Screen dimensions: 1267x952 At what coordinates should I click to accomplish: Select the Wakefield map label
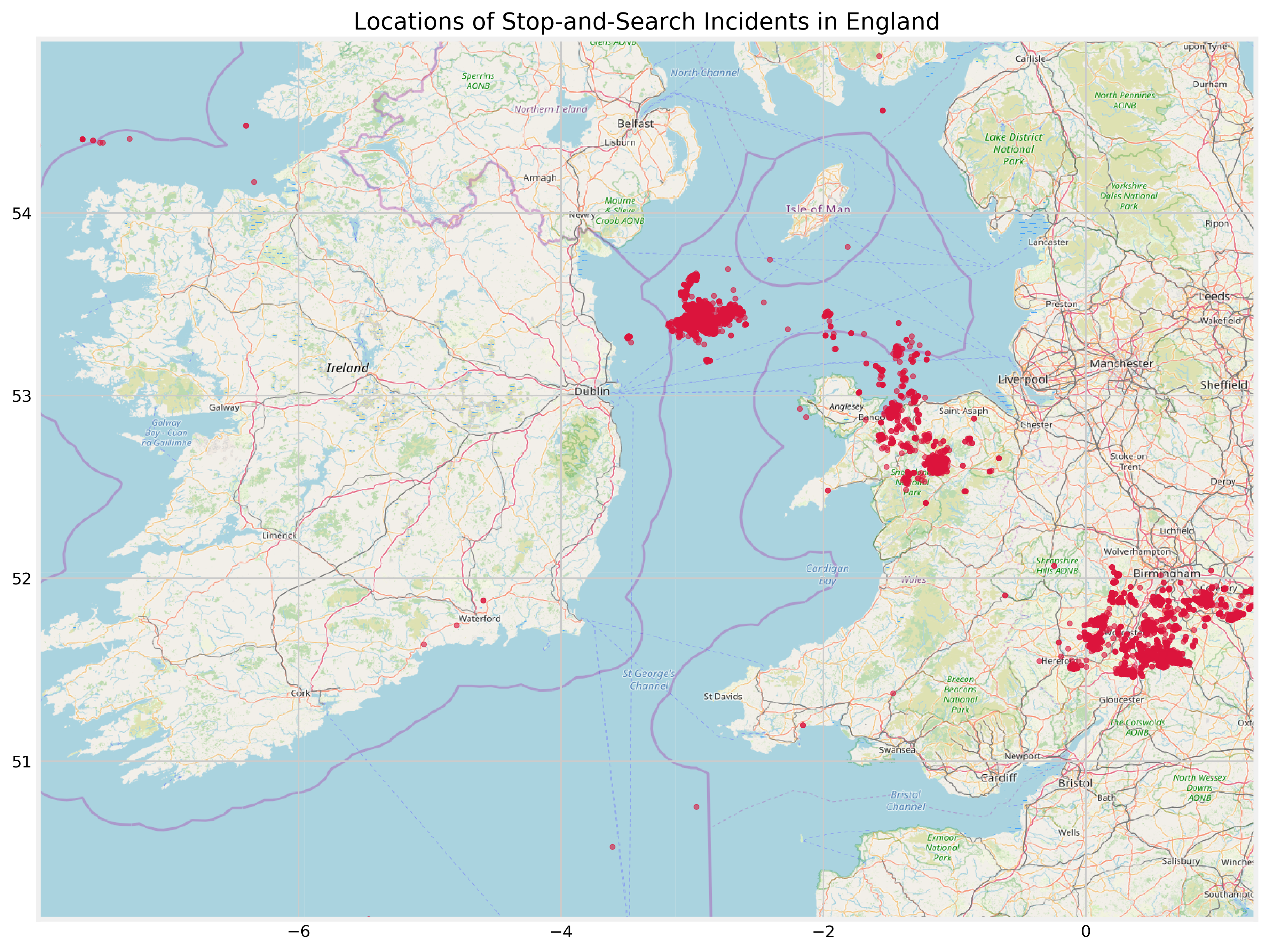click(1220, 321)
